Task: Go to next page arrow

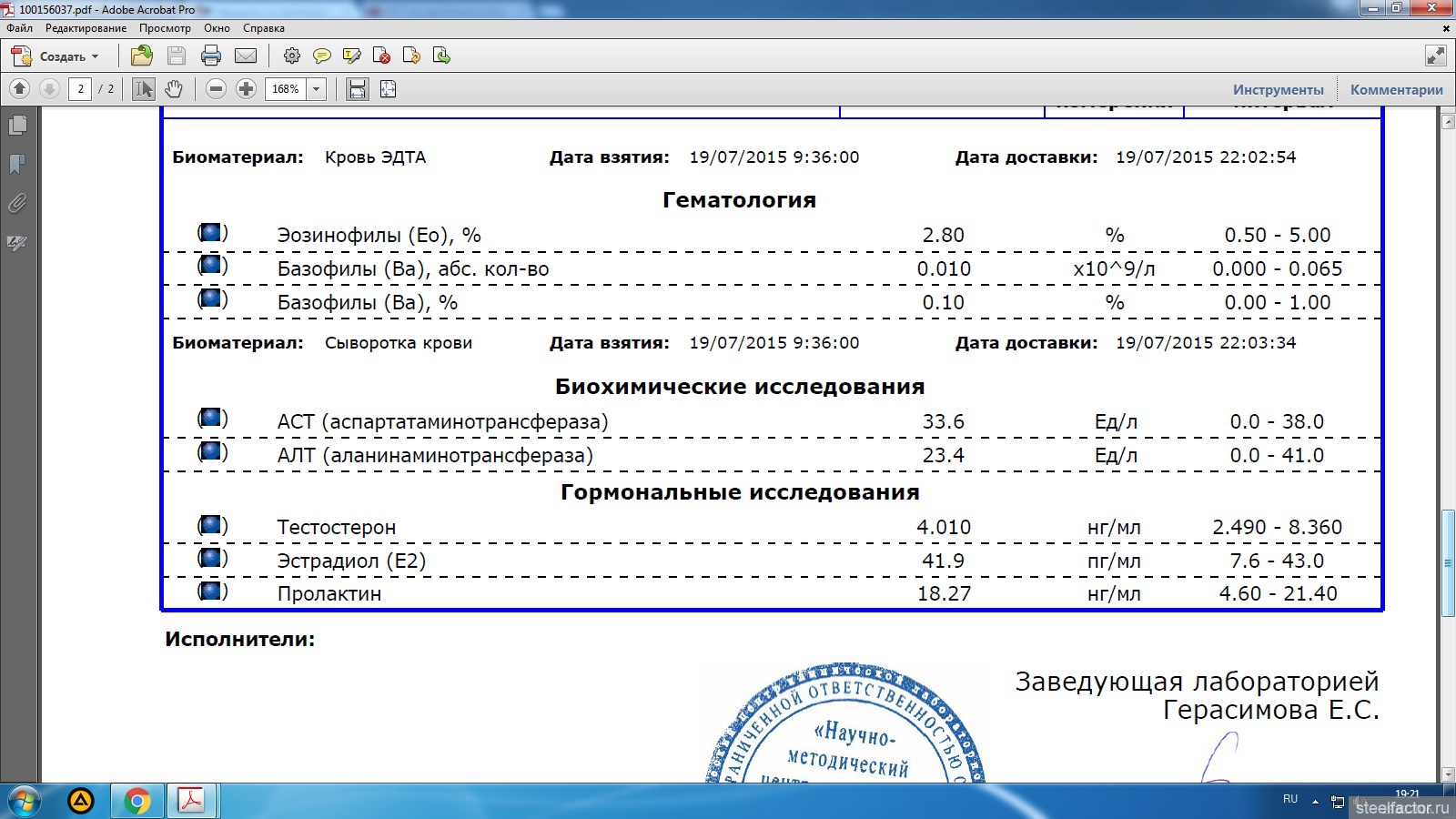Action: click(x=50, y=88)
